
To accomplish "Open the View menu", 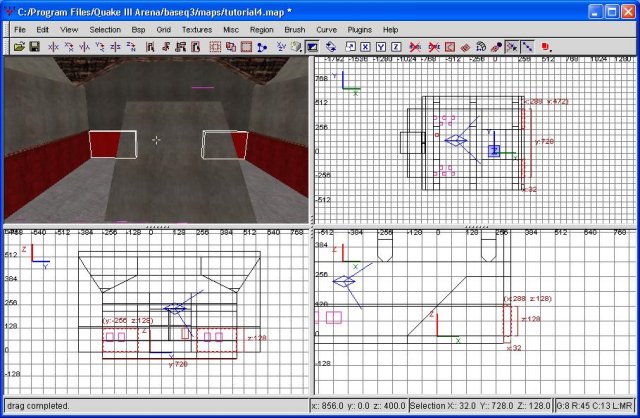I will [x=69, y=30].
